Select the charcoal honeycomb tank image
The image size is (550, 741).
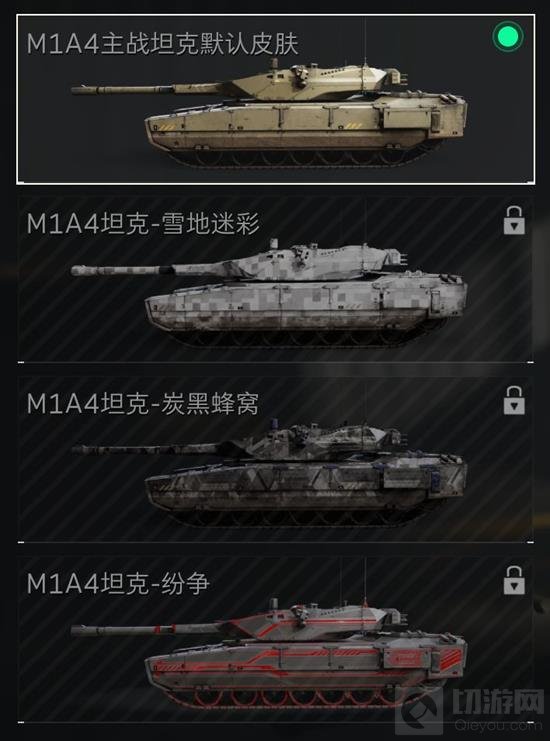269,473
